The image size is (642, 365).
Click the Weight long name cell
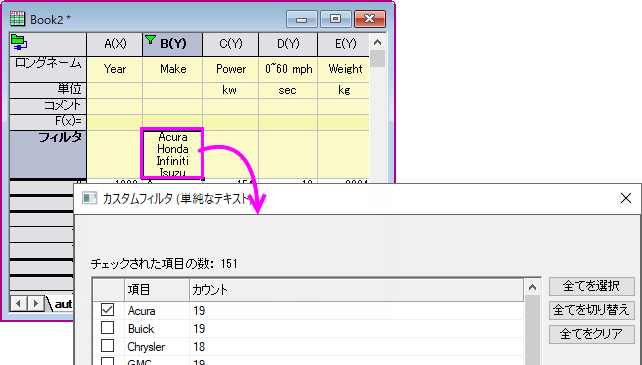pos(343,69)
